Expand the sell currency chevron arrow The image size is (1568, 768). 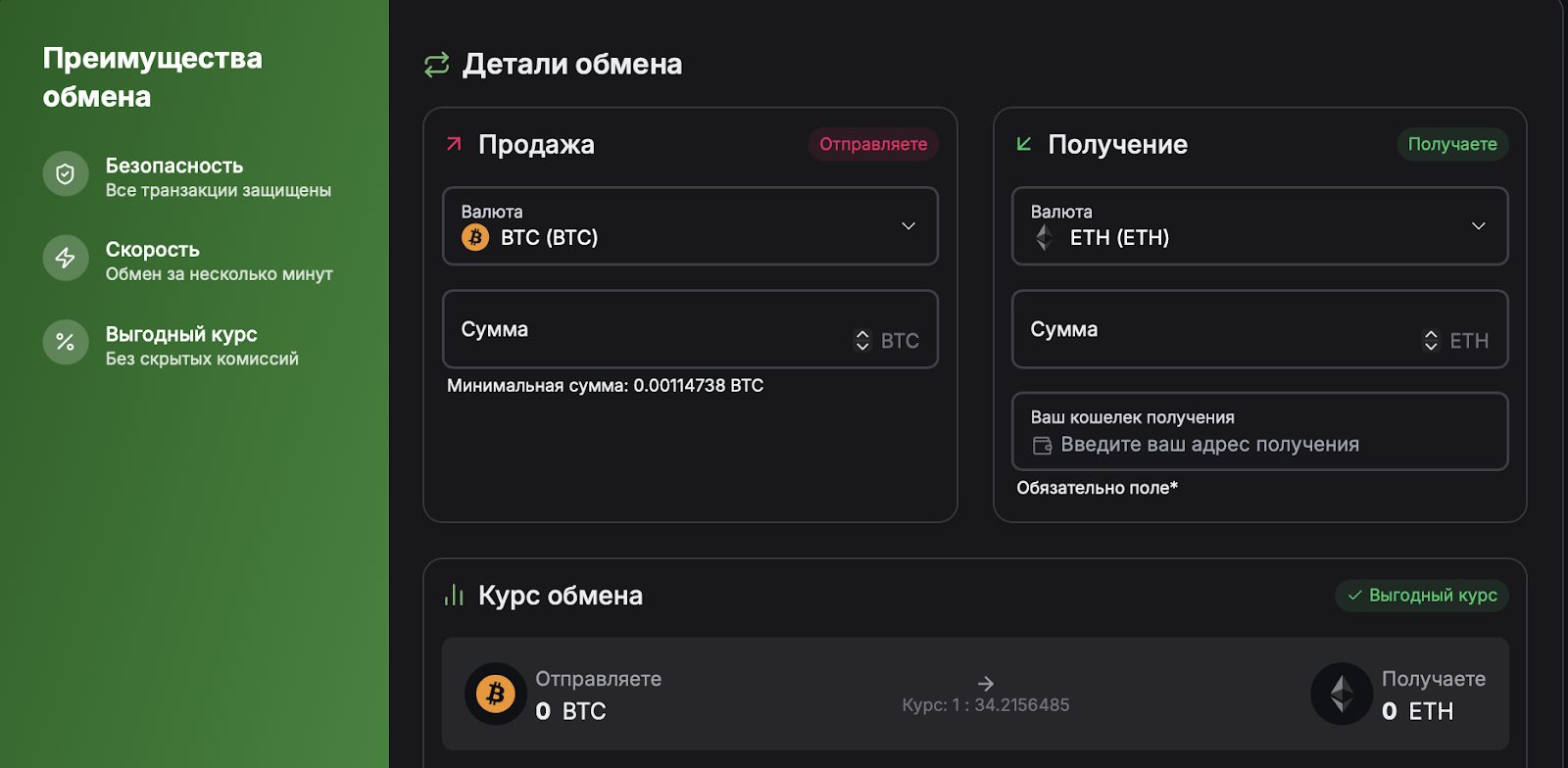point(908,226)
